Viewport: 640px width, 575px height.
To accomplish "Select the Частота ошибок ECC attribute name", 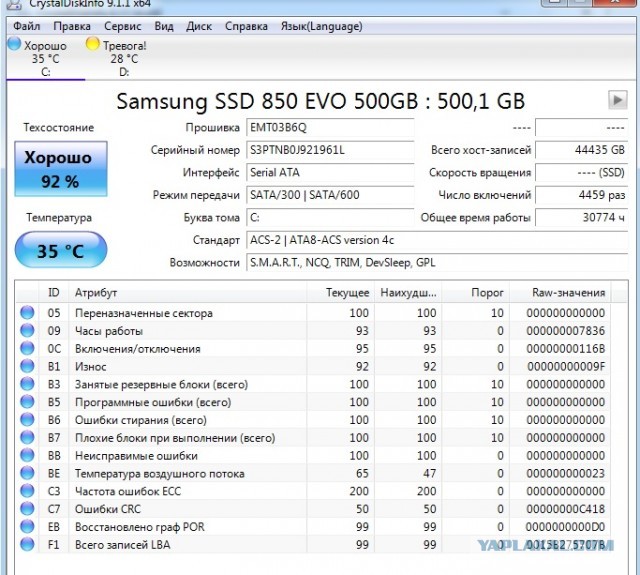I will (x=128, y=491).
